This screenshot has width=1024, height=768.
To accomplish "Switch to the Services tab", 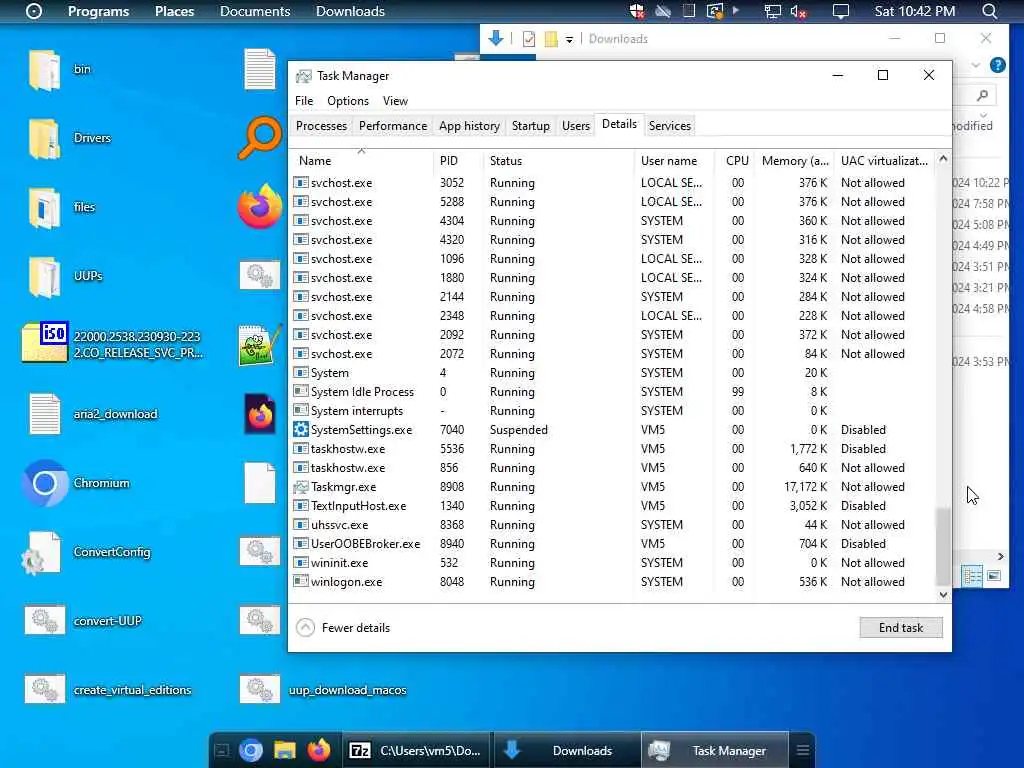I will (x=669, y=125).
